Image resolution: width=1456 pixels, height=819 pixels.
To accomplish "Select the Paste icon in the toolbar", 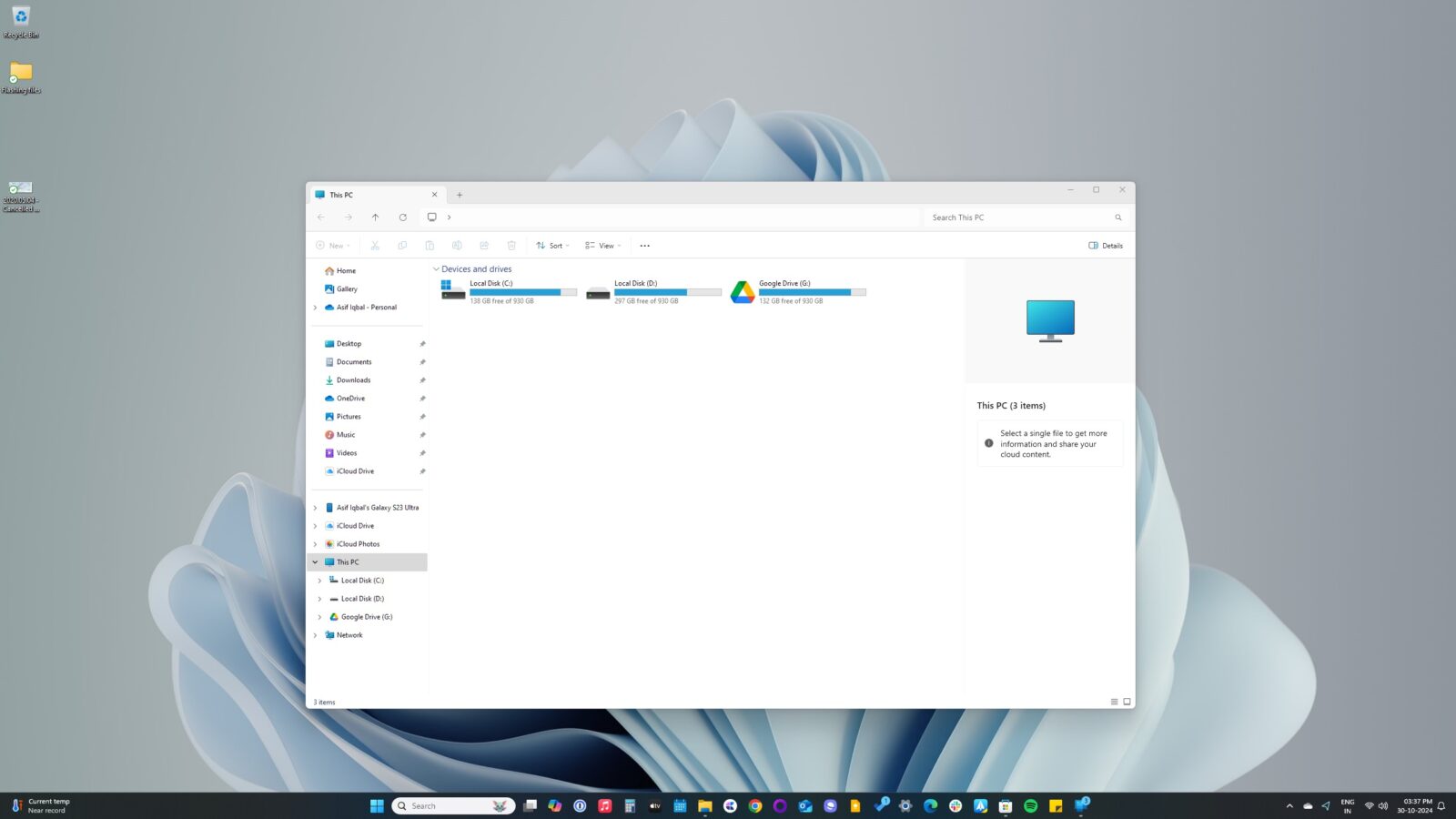I will [429, 245].
